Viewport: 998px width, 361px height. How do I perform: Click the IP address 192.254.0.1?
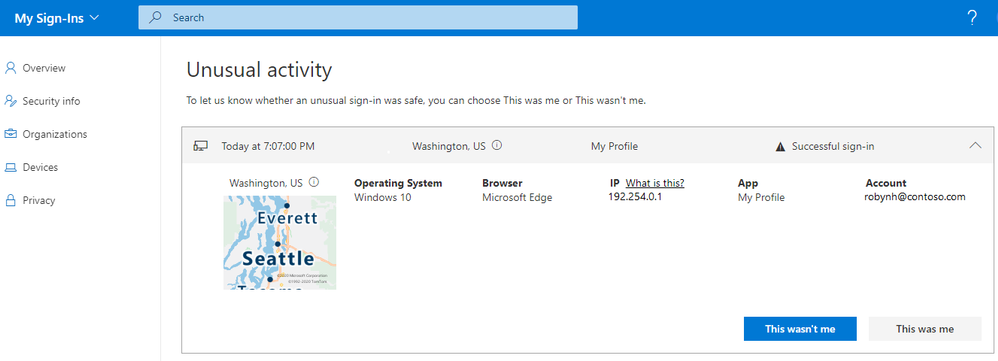[635, 197]
